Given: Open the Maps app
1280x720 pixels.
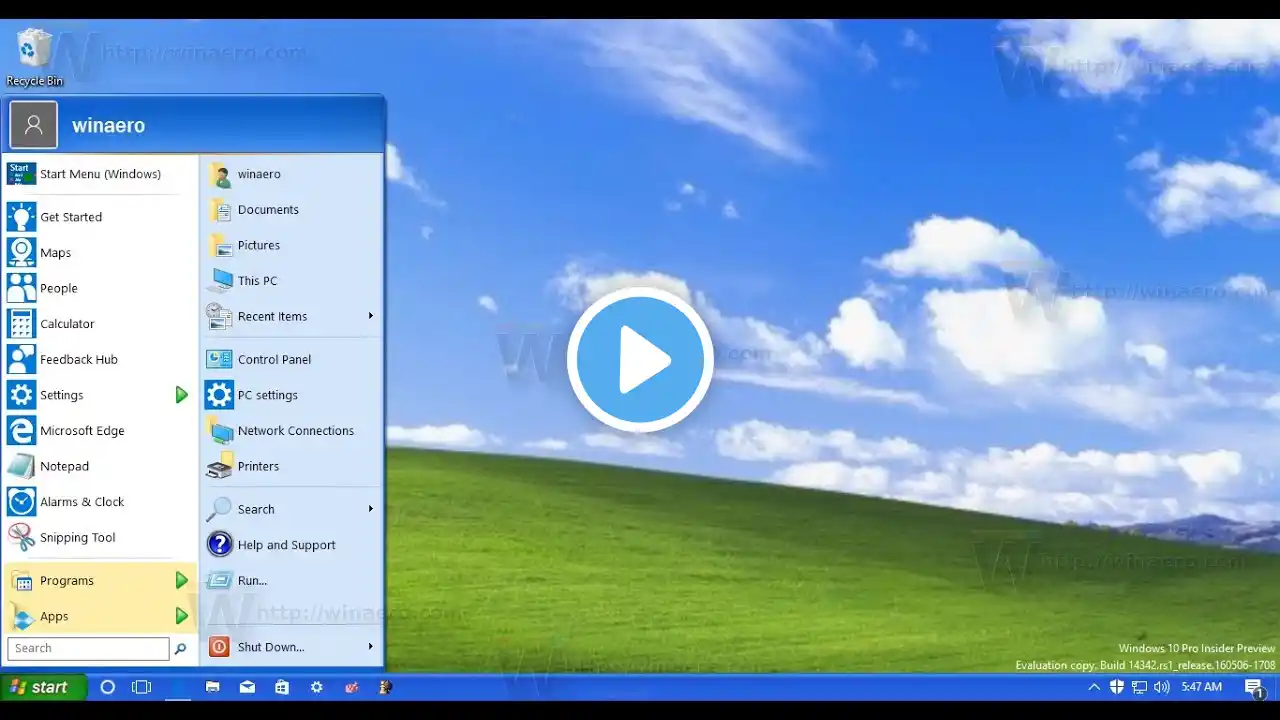Looking at the screenshot, I should coord(100,253).
